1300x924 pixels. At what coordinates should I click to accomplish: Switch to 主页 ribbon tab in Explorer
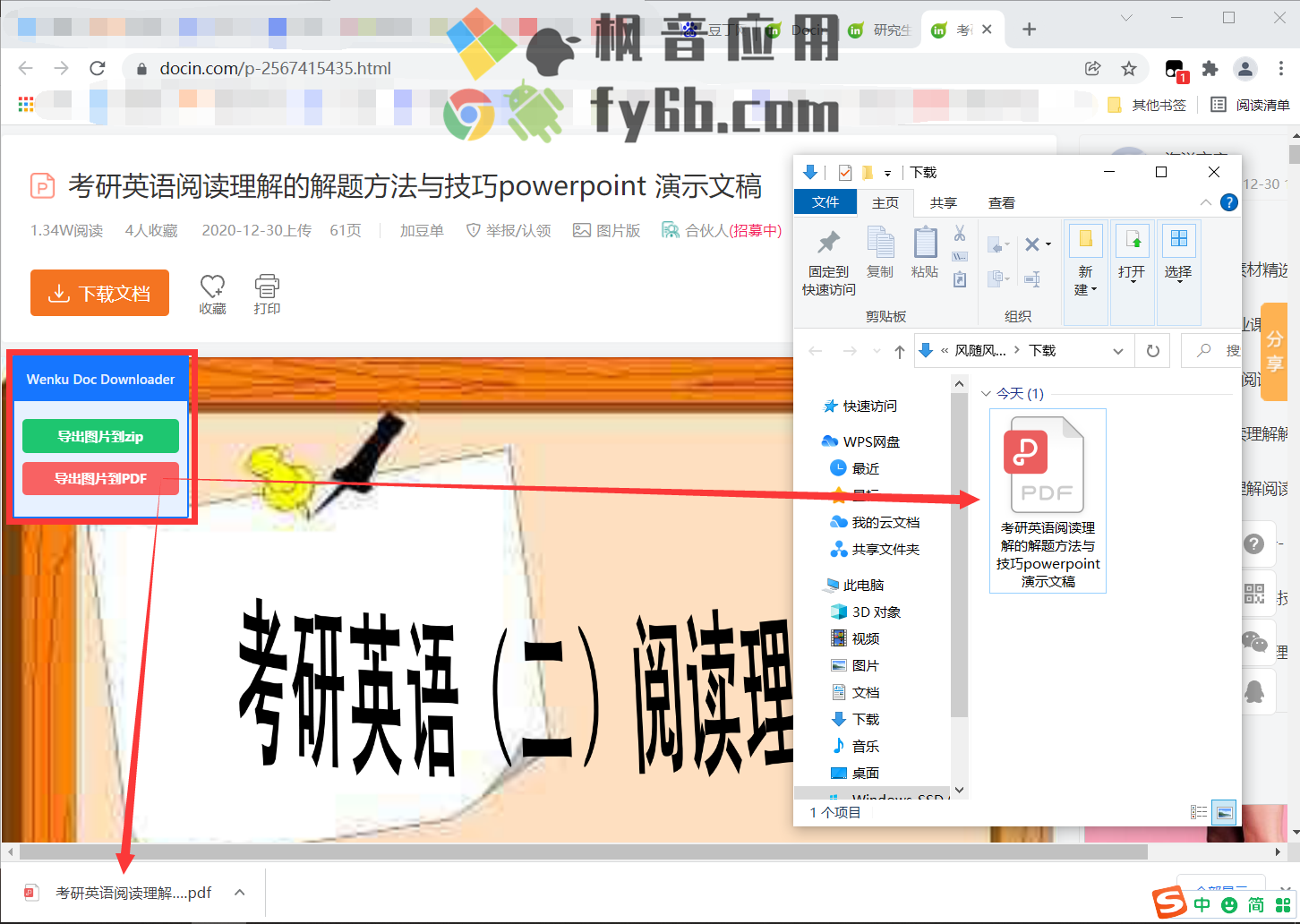(x=885, y=202)
